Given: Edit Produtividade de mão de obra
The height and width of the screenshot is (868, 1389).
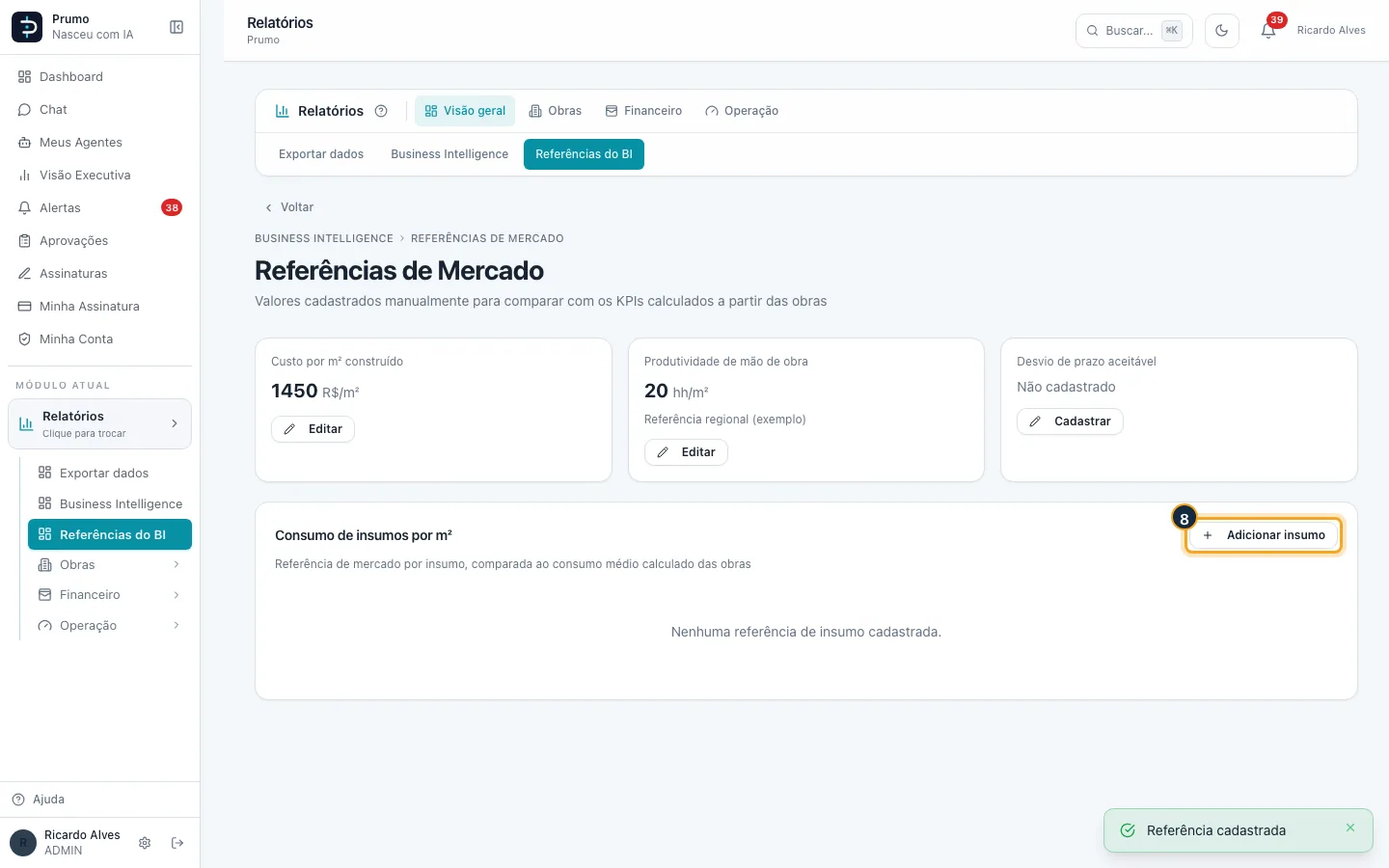Looking at the screenshot, I should pos(686,452).
